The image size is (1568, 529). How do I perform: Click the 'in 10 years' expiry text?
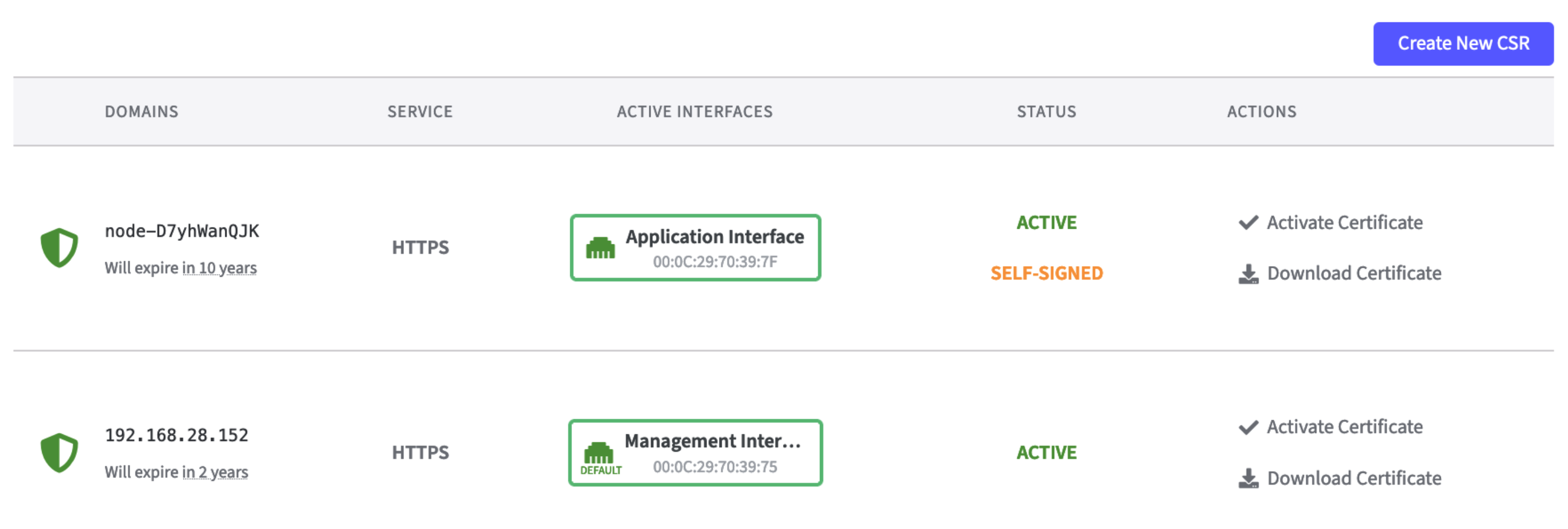(219, 268)
